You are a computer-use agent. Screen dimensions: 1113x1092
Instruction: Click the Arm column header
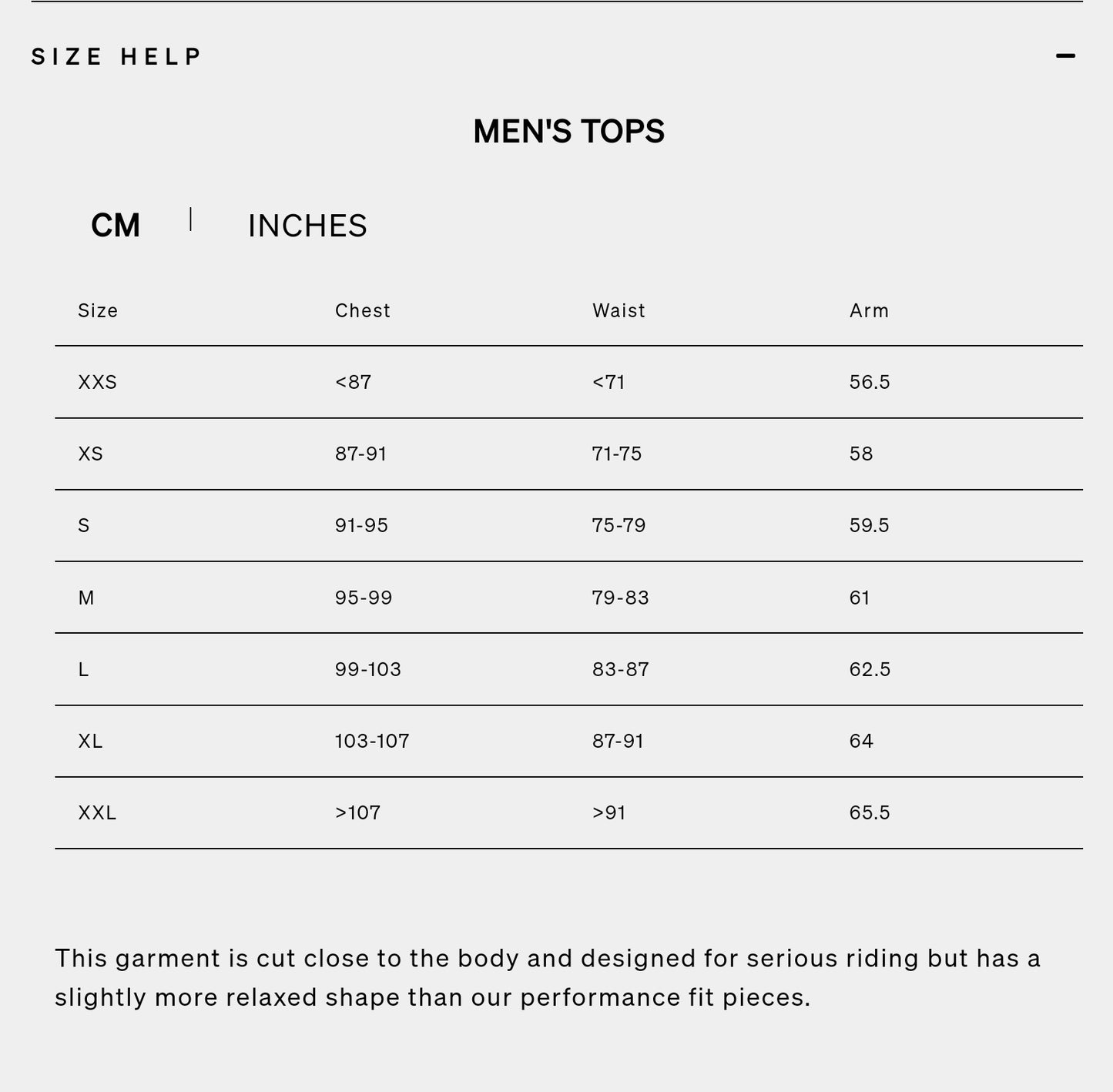pos(869,310)
